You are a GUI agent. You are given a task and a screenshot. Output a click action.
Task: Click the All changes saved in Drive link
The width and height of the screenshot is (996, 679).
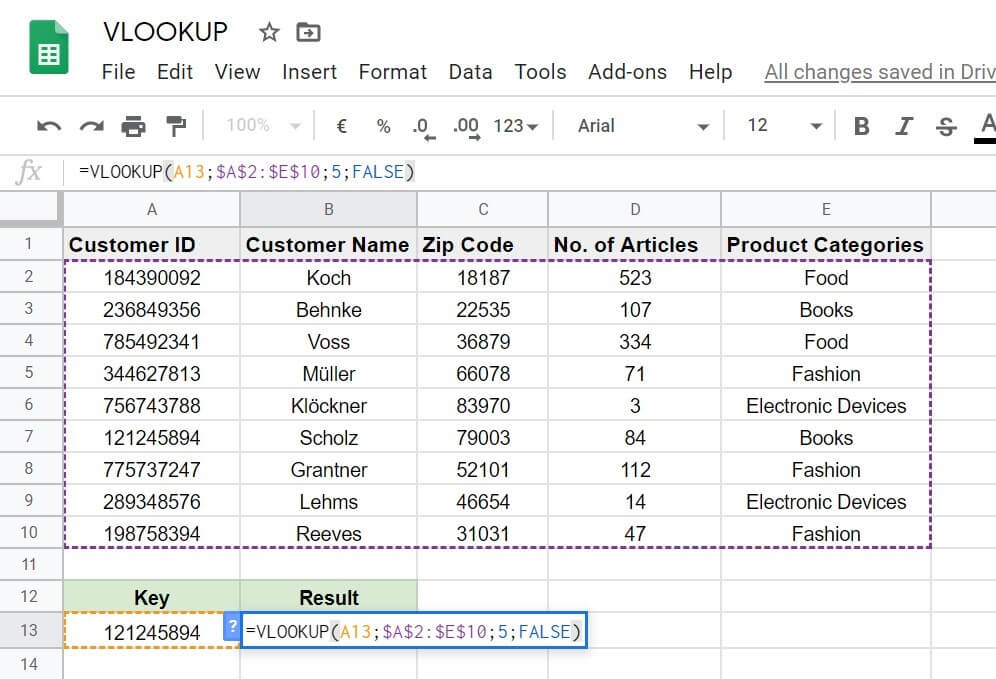(x=878, y=72)
